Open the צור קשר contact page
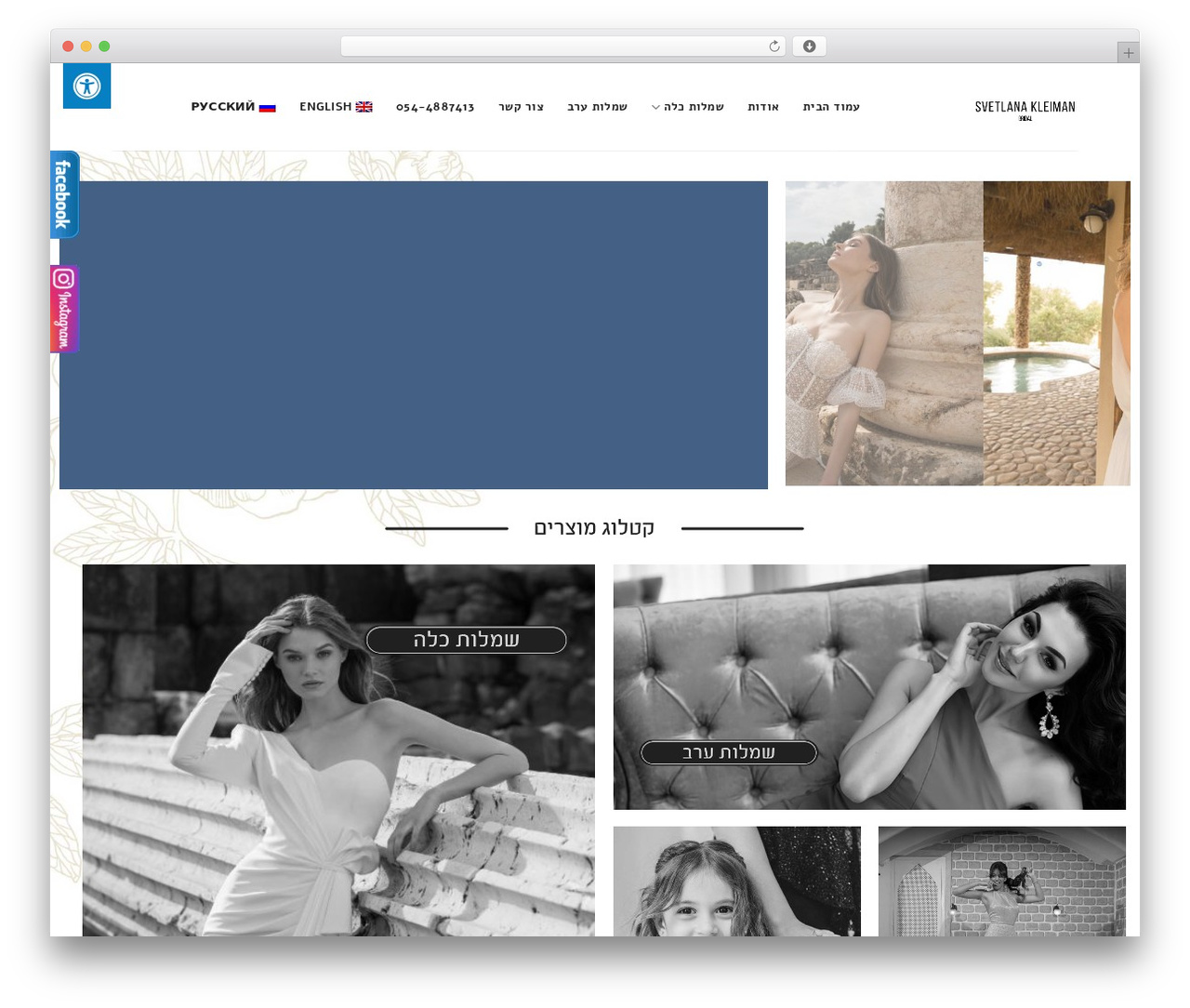Screen dimensions: 1190x1008 pyautogui.click(x=522, y=107)
